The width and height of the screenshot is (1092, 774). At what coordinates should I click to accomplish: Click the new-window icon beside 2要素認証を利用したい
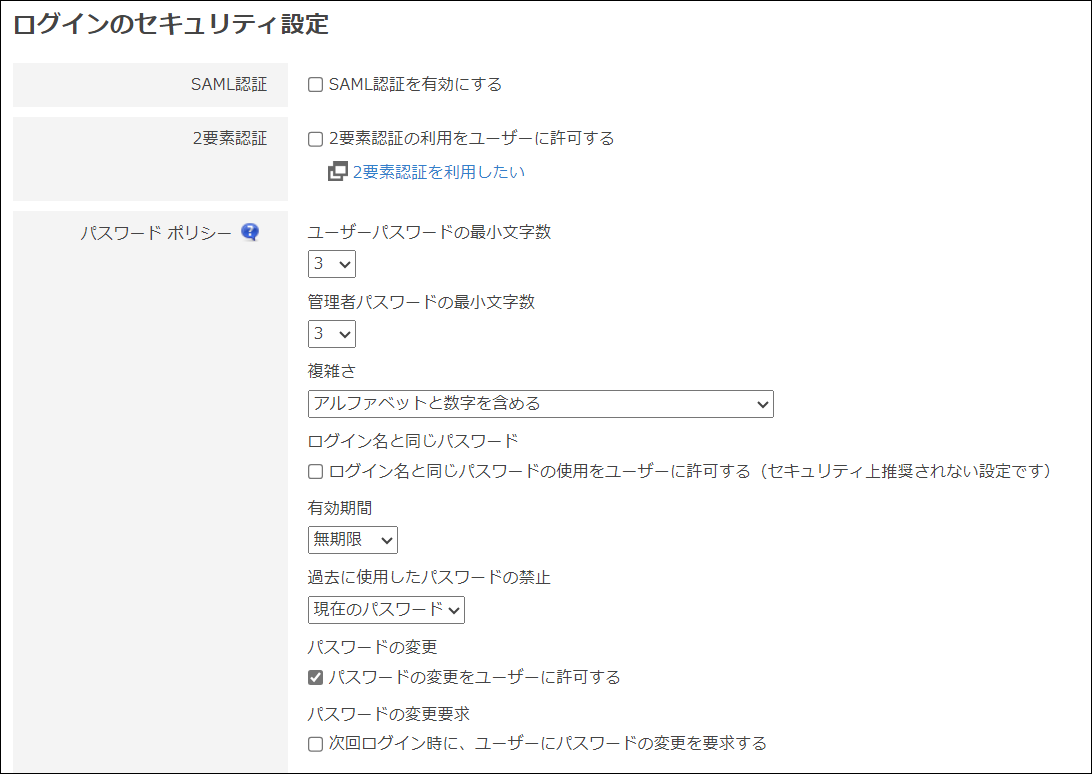337,172
